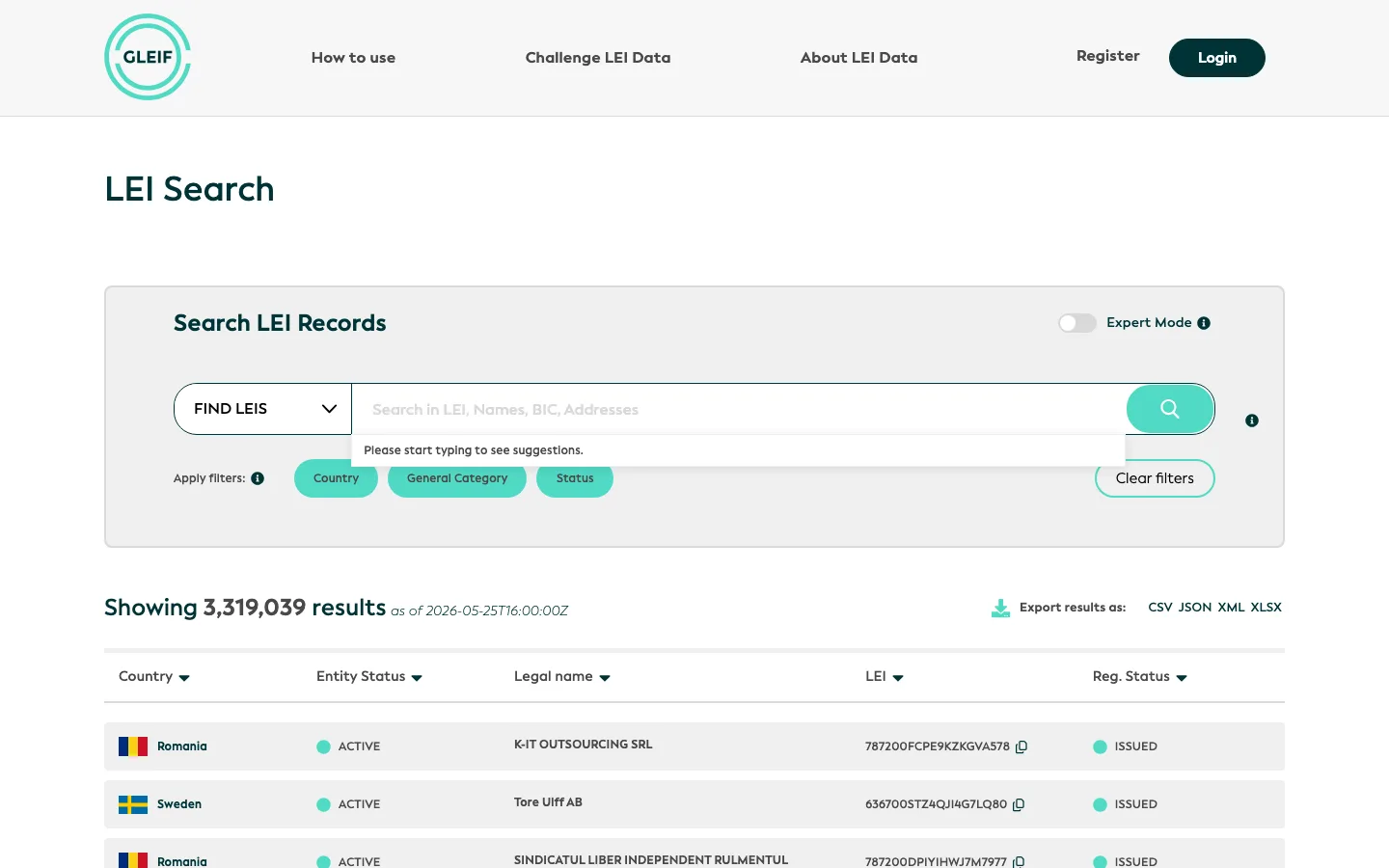Sort by the Legal name column
This screenshot has width=1389, height=868.
[562, 677]
